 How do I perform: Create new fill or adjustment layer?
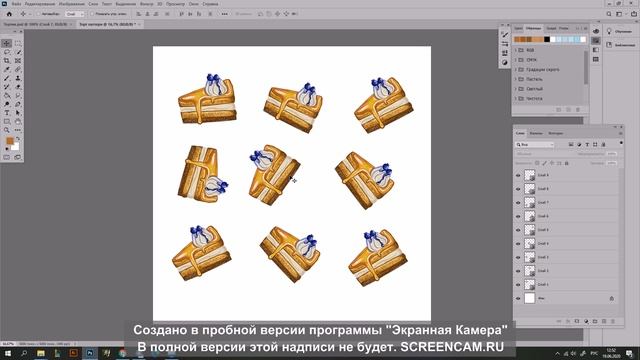coord(586,322)
